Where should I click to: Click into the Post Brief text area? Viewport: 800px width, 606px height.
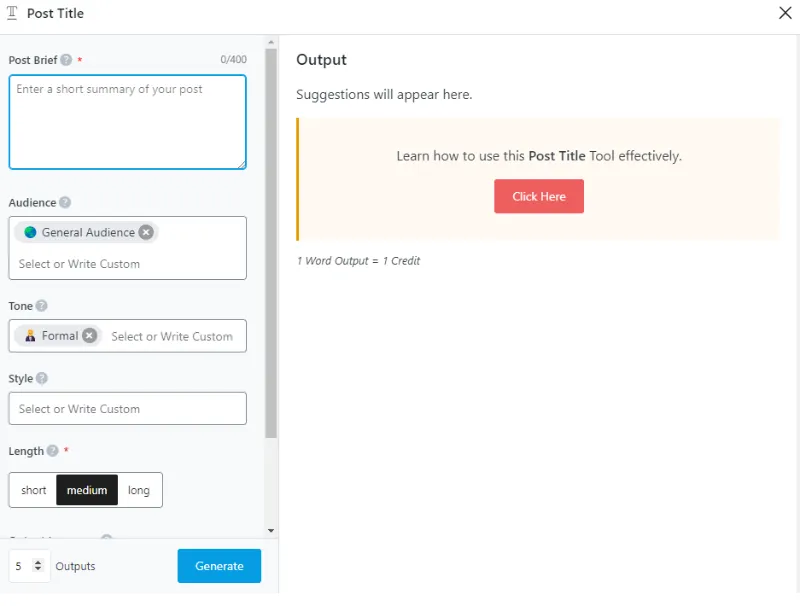click(127, 122)
